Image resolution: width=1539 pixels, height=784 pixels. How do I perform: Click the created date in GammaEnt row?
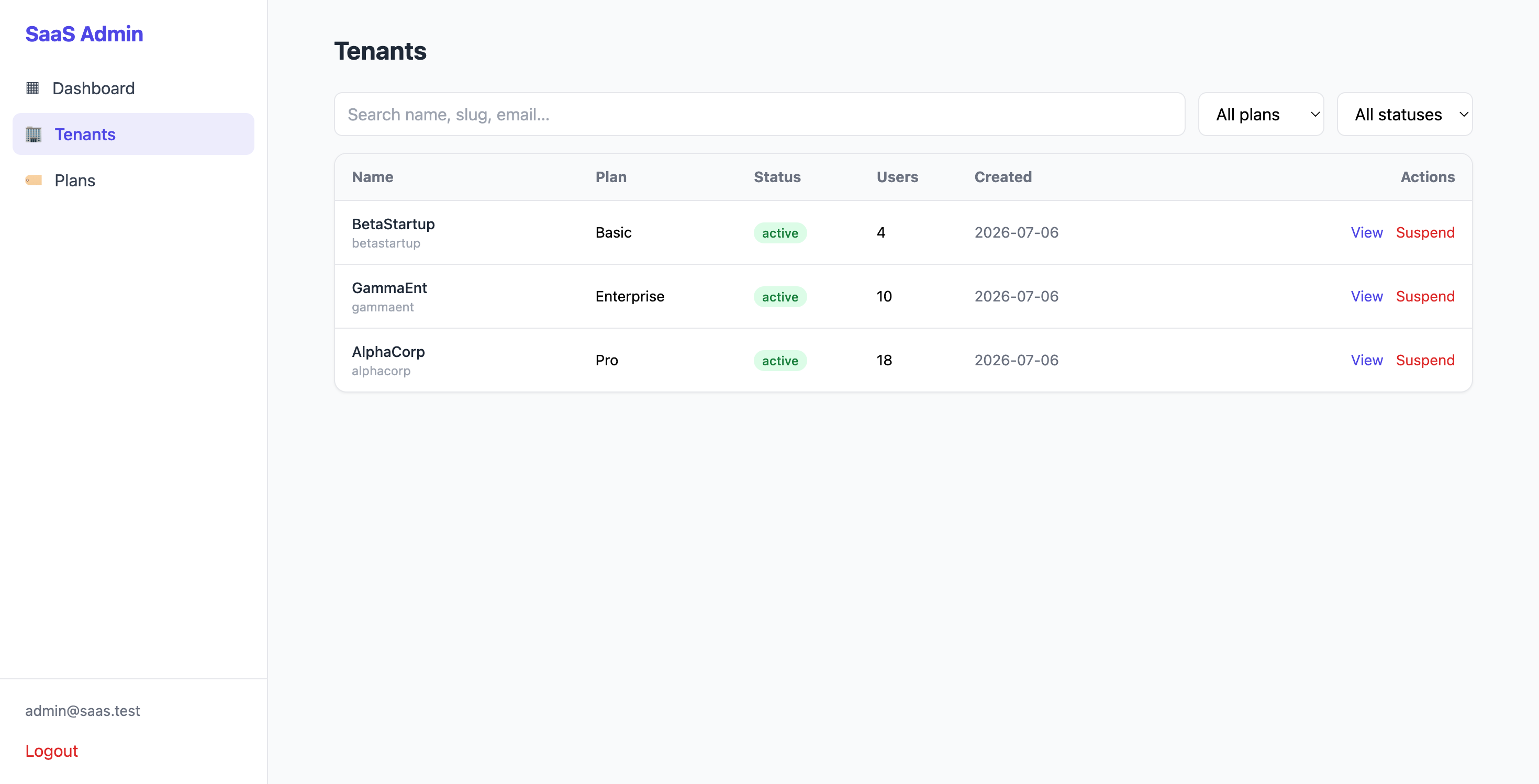[1016, 296]
